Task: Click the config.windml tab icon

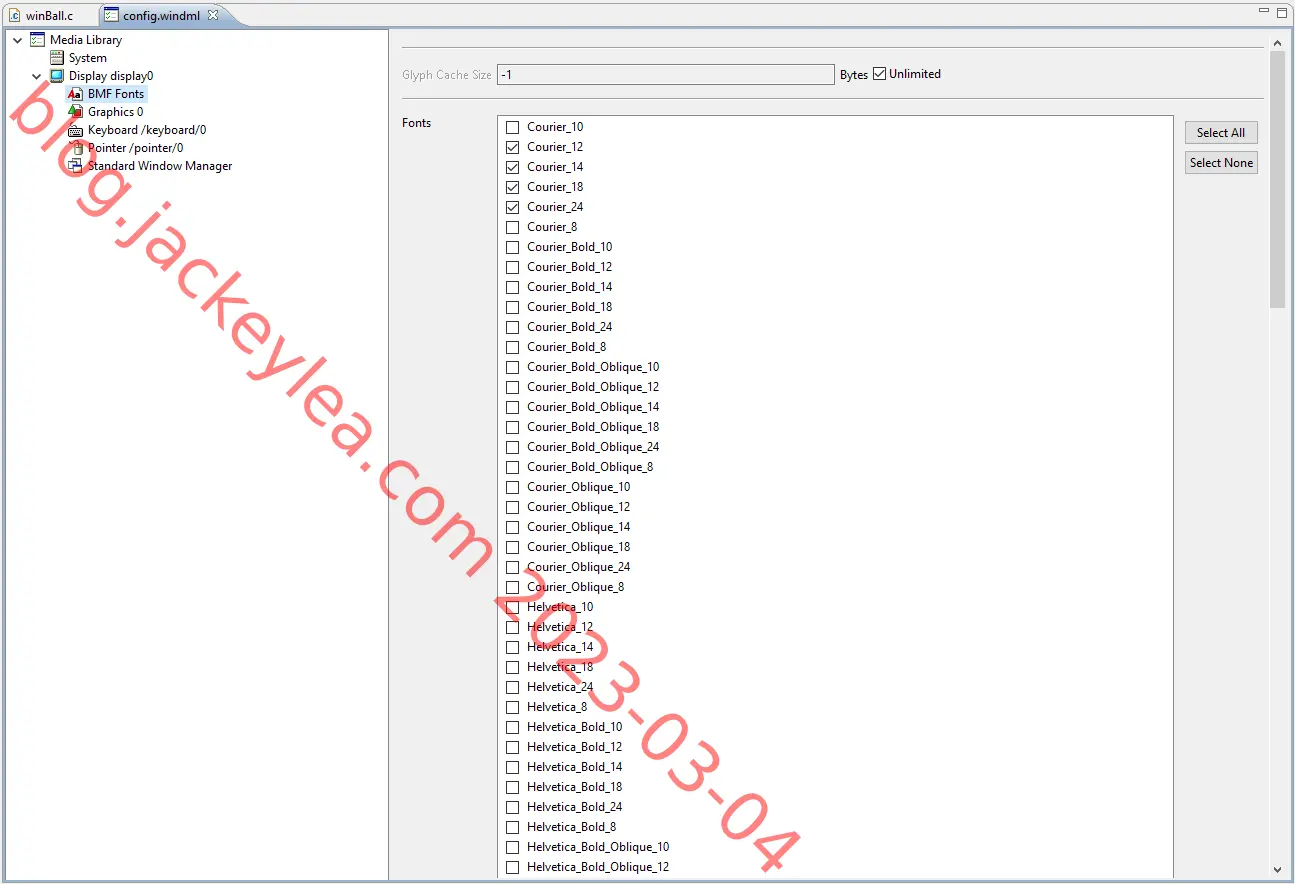Action: 112,15
